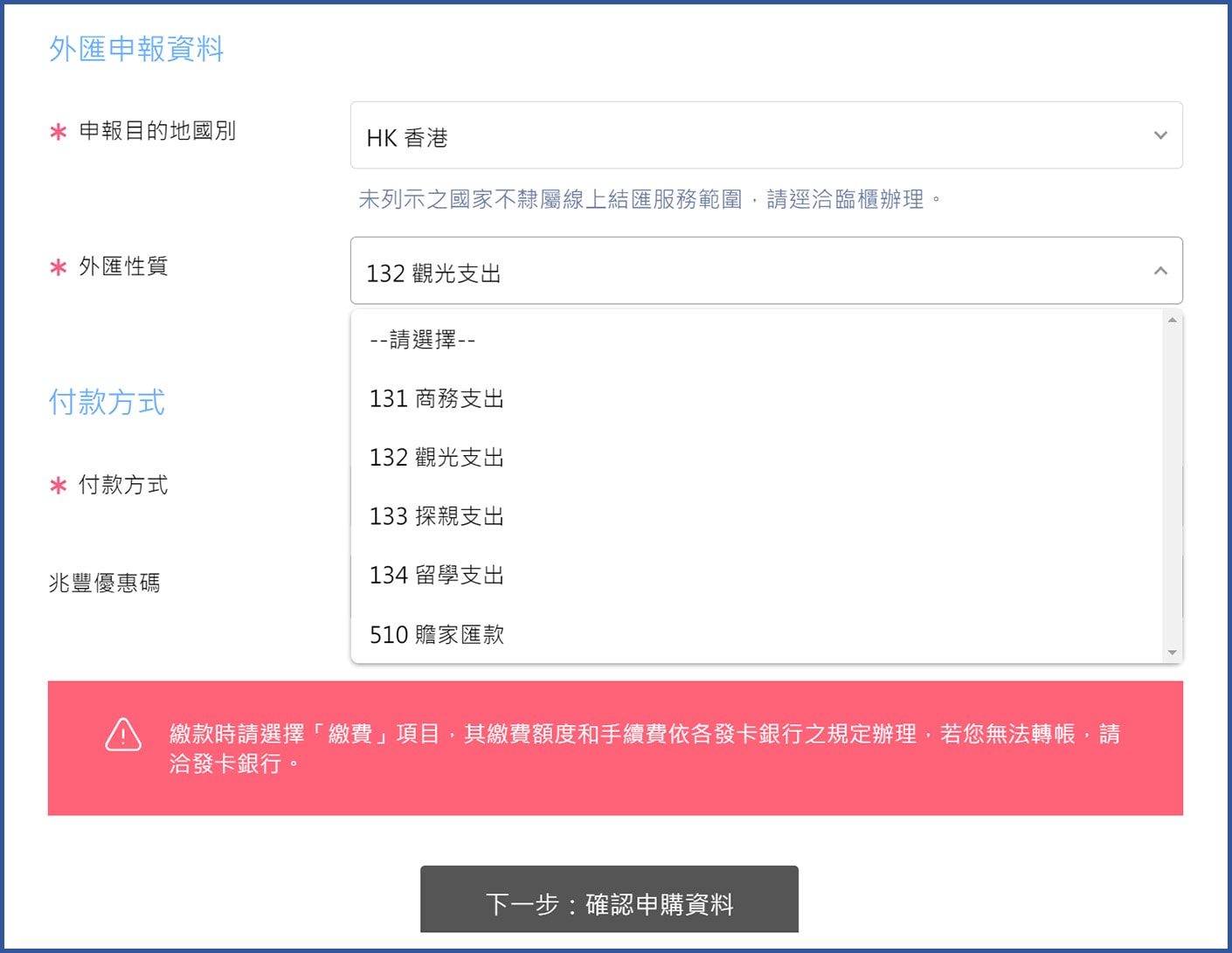Click 下一步：確認申購資料 button

point(610,899)
